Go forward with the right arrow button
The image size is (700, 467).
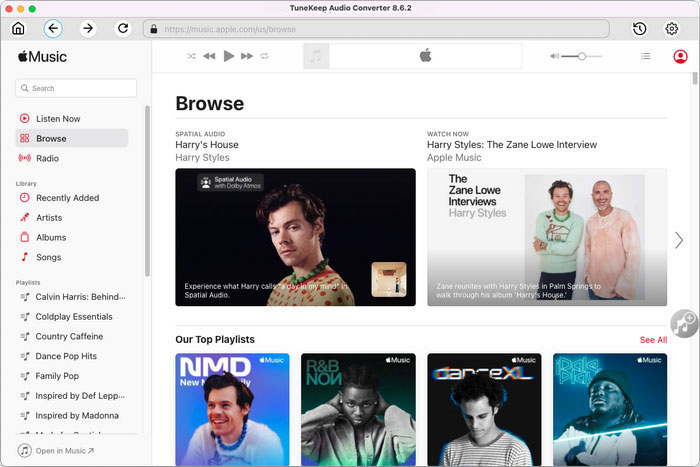[x=88, y=29]
